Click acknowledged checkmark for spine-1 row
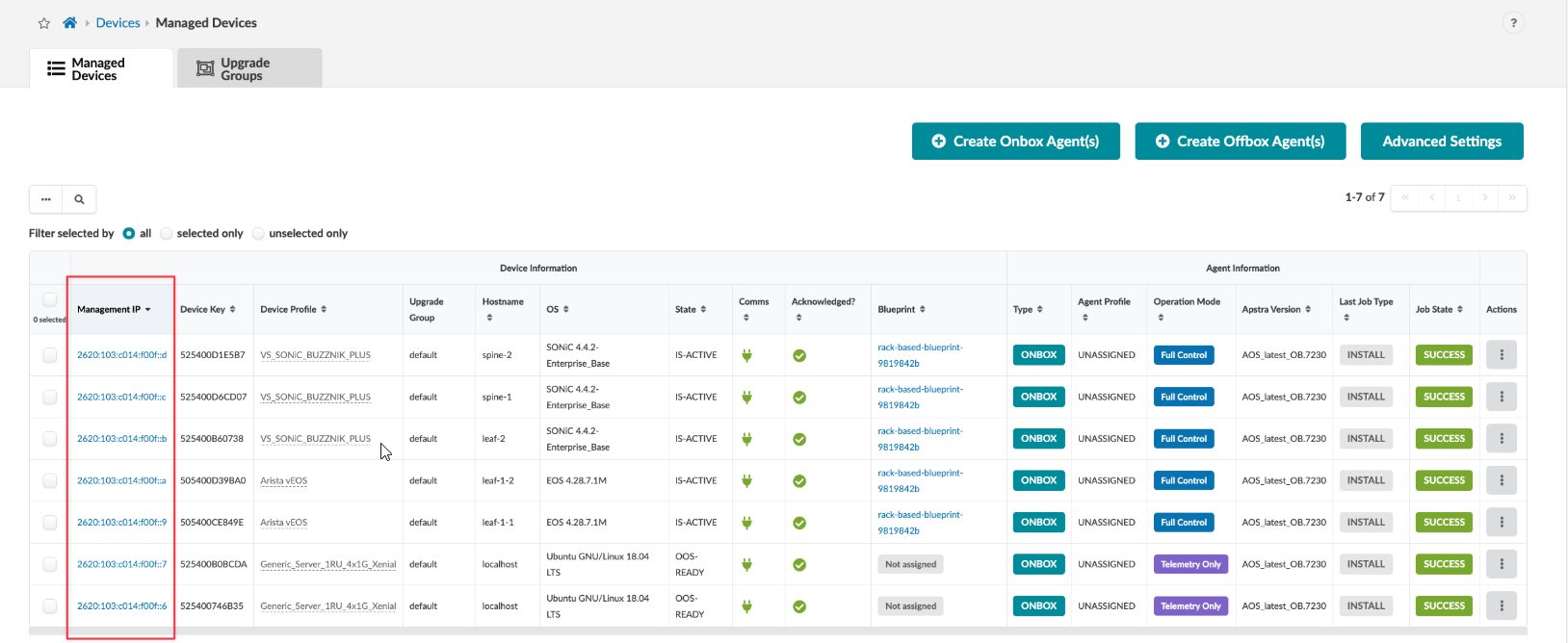Viewport: 1568px width, 643px height. 798,398
